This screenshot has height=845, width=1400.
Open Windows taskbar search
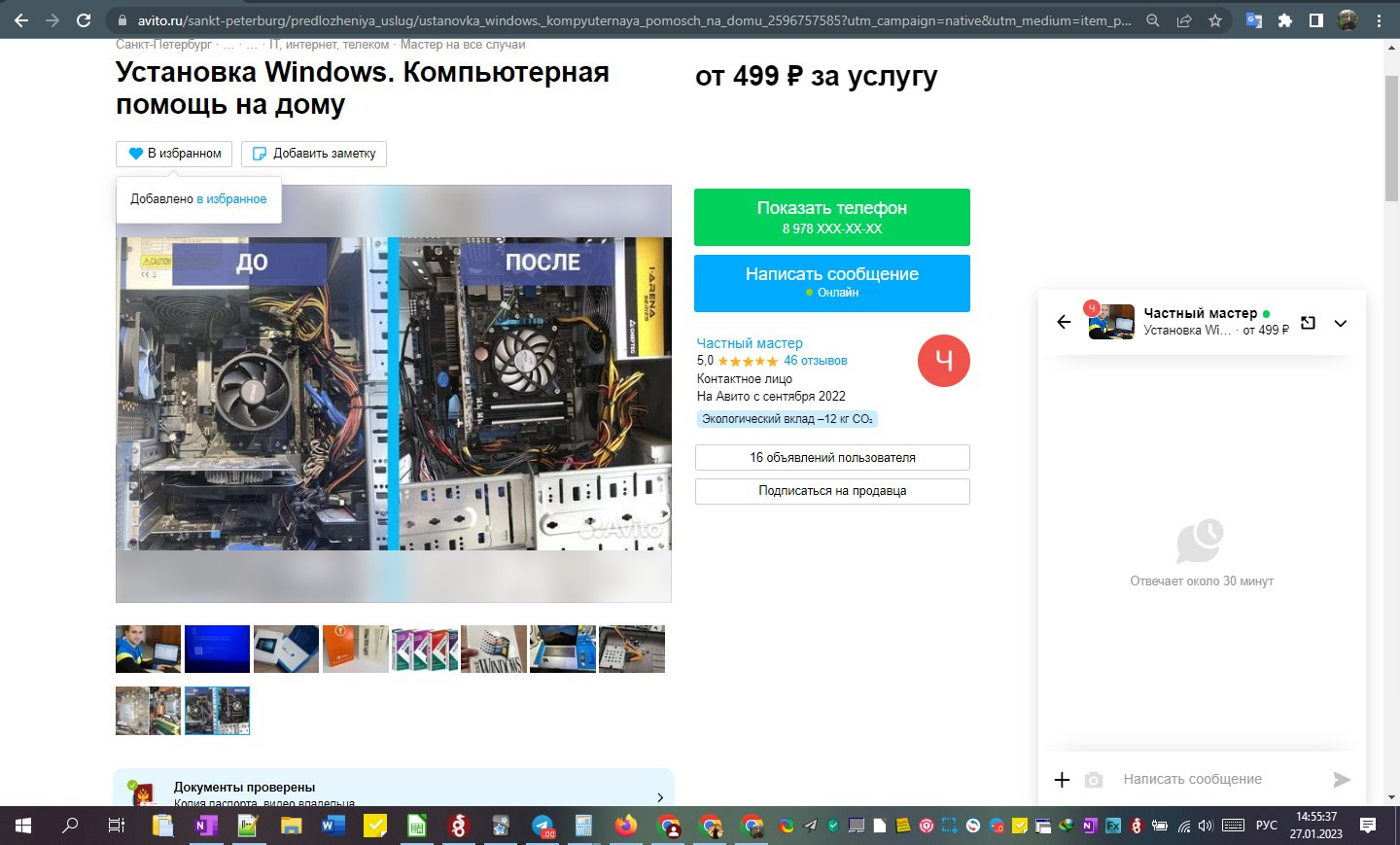(x=70, y=826)
